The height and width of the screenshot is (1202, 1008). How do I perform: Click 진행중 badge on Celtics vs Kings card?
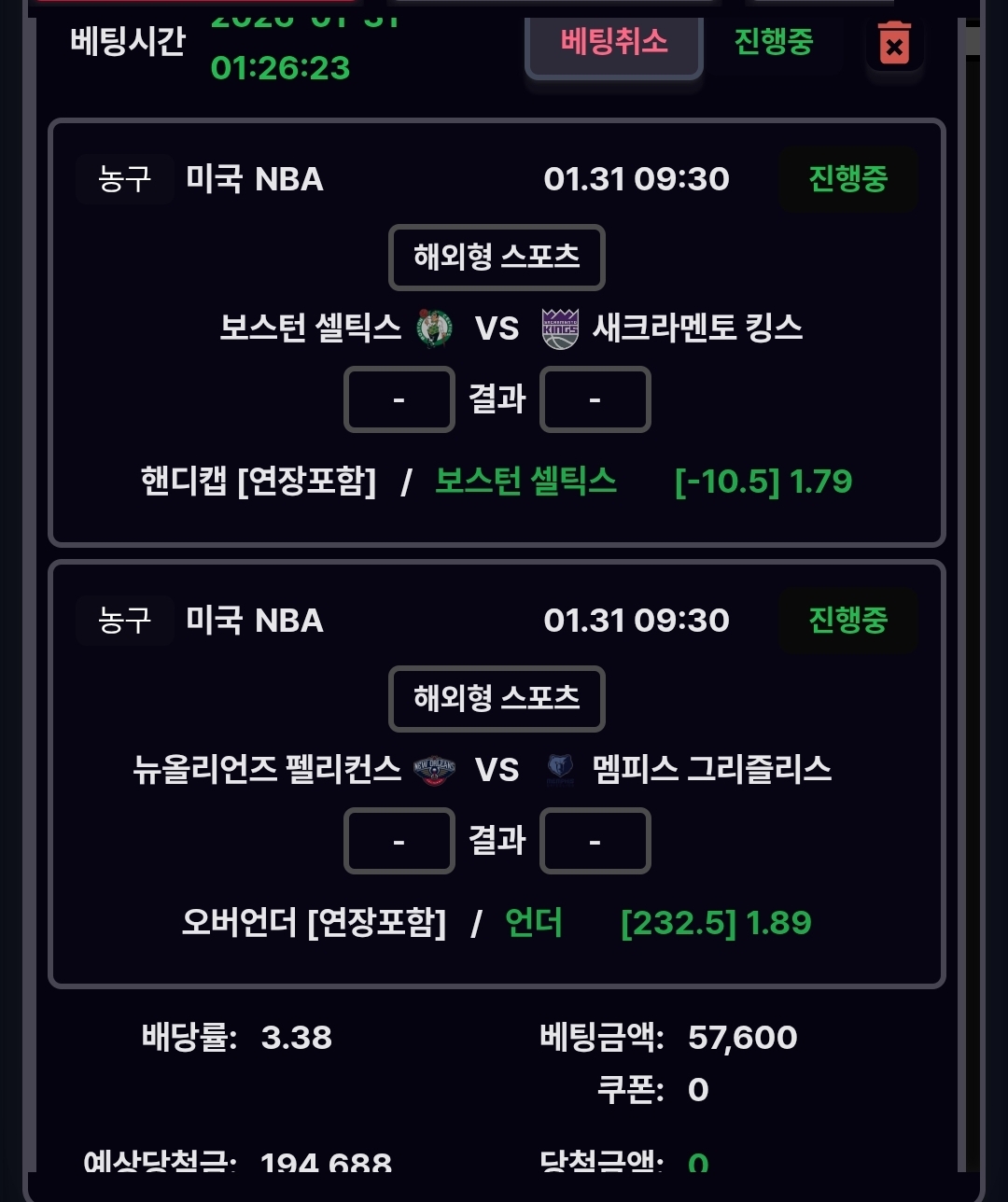[847, 179]
